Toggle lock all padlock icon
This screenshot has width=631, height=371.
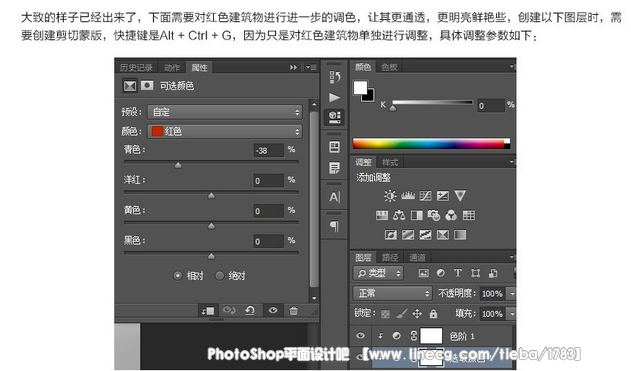coord(433,314)
